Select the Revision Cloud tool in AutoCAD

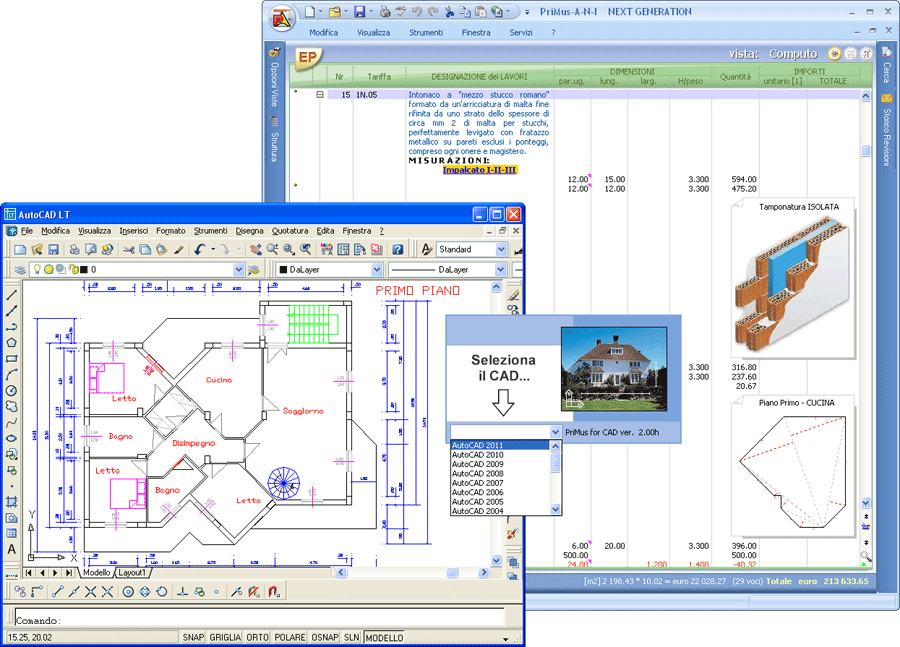click(11, 406)
